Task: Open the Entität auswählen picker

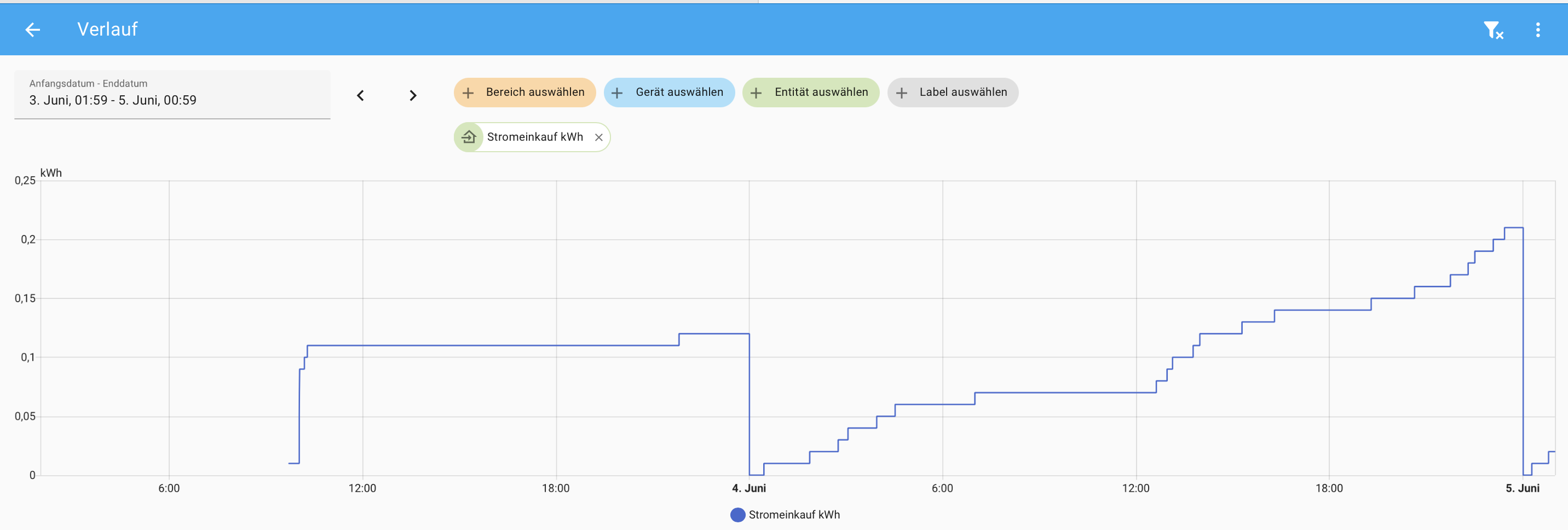Action: [x=810, y=93]
